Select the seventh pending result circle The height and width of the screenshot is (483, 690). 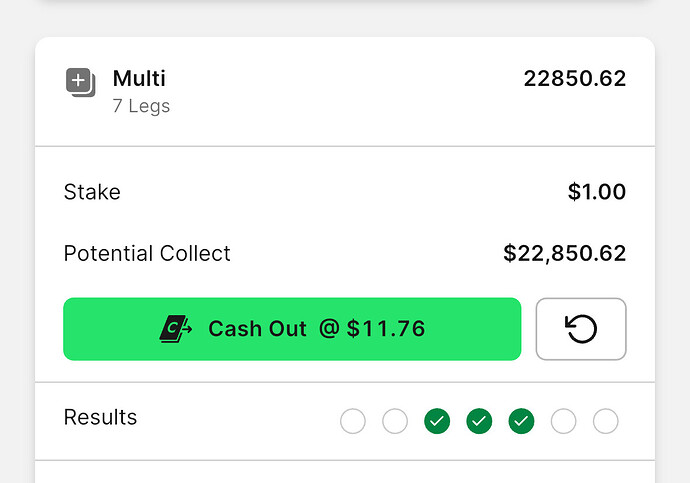tap(606, 421)
